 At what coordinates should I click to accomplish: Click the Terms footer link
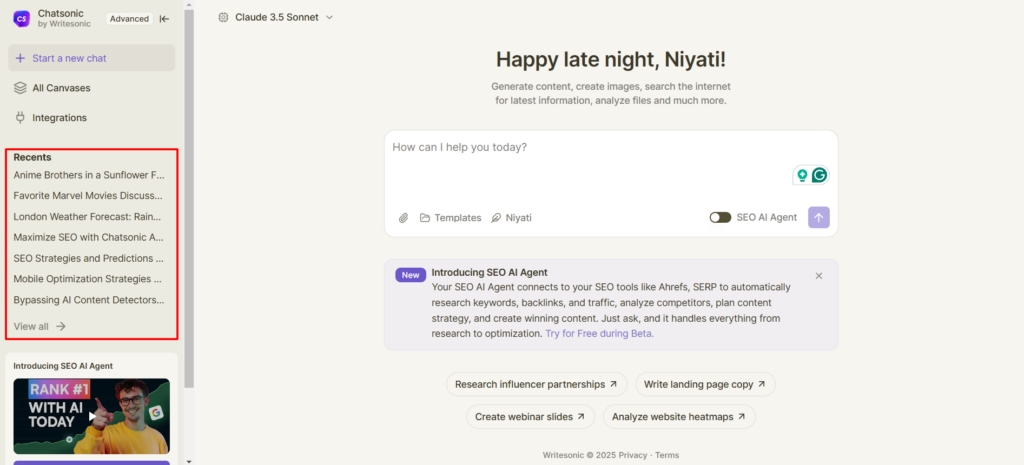[667, 455]
